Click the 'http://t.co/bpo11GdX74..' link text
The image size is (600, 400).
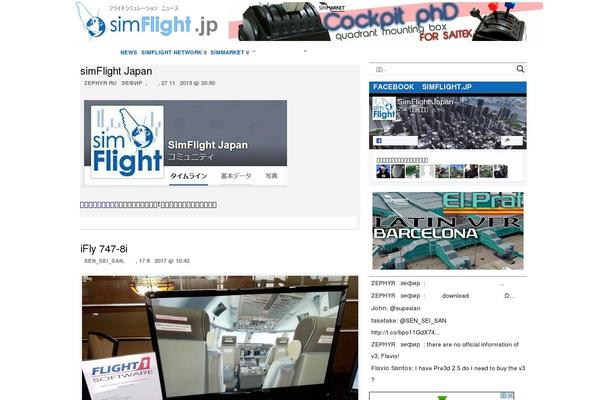click(x=405, y=333)
